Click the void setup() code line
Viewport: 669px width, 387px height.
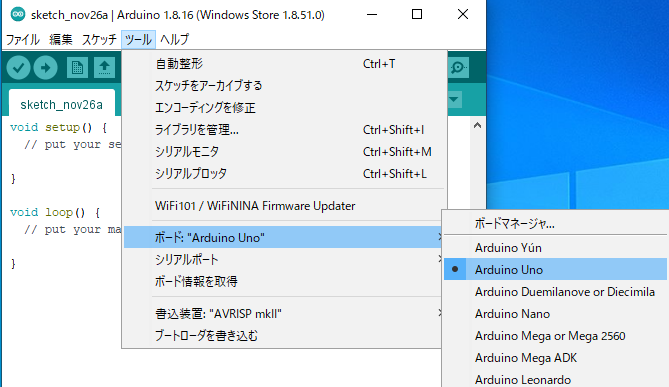point(58,127)
